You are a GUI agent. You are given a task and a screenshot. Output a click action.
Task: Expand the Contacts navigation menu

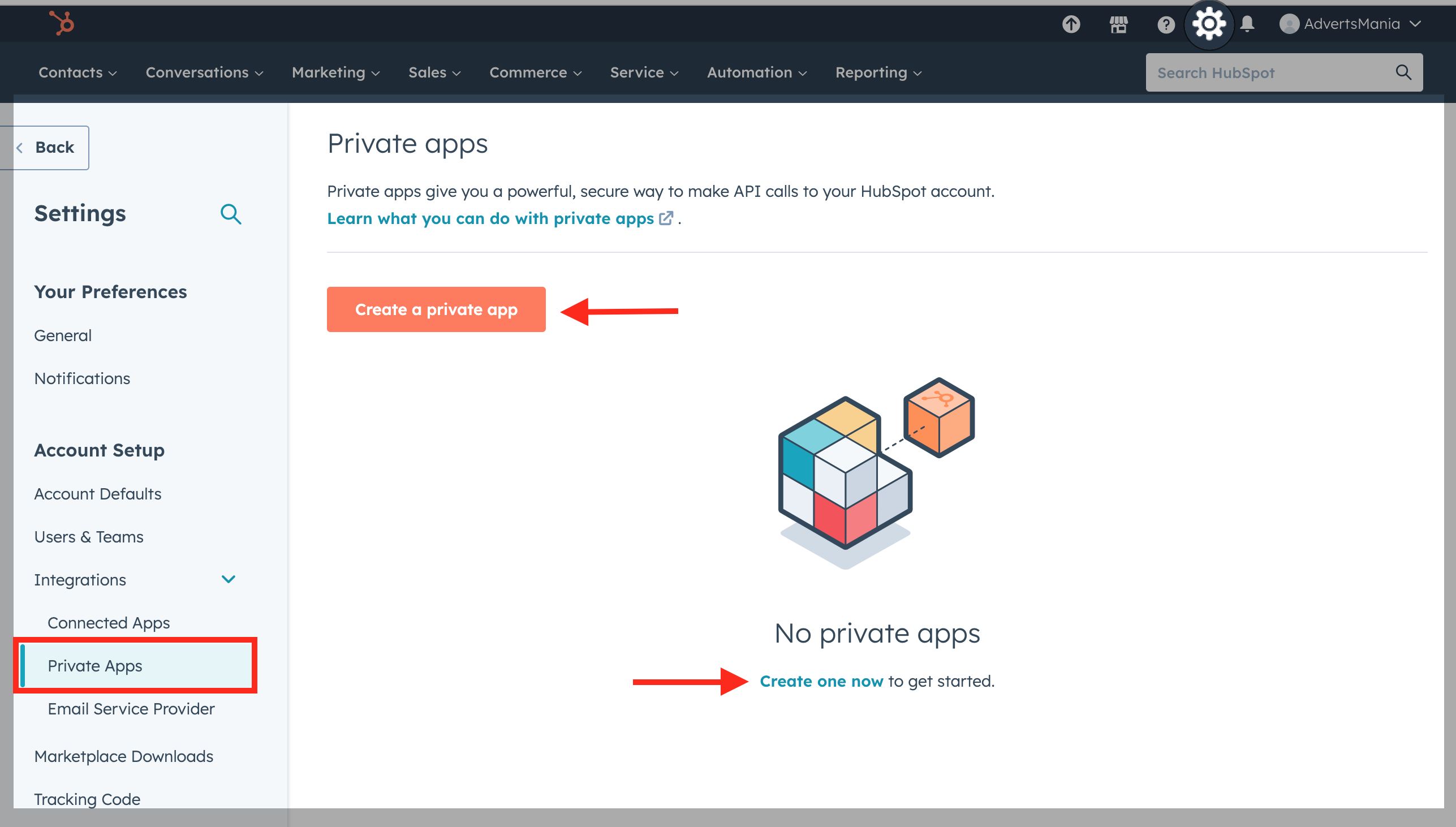pos(77,73)
